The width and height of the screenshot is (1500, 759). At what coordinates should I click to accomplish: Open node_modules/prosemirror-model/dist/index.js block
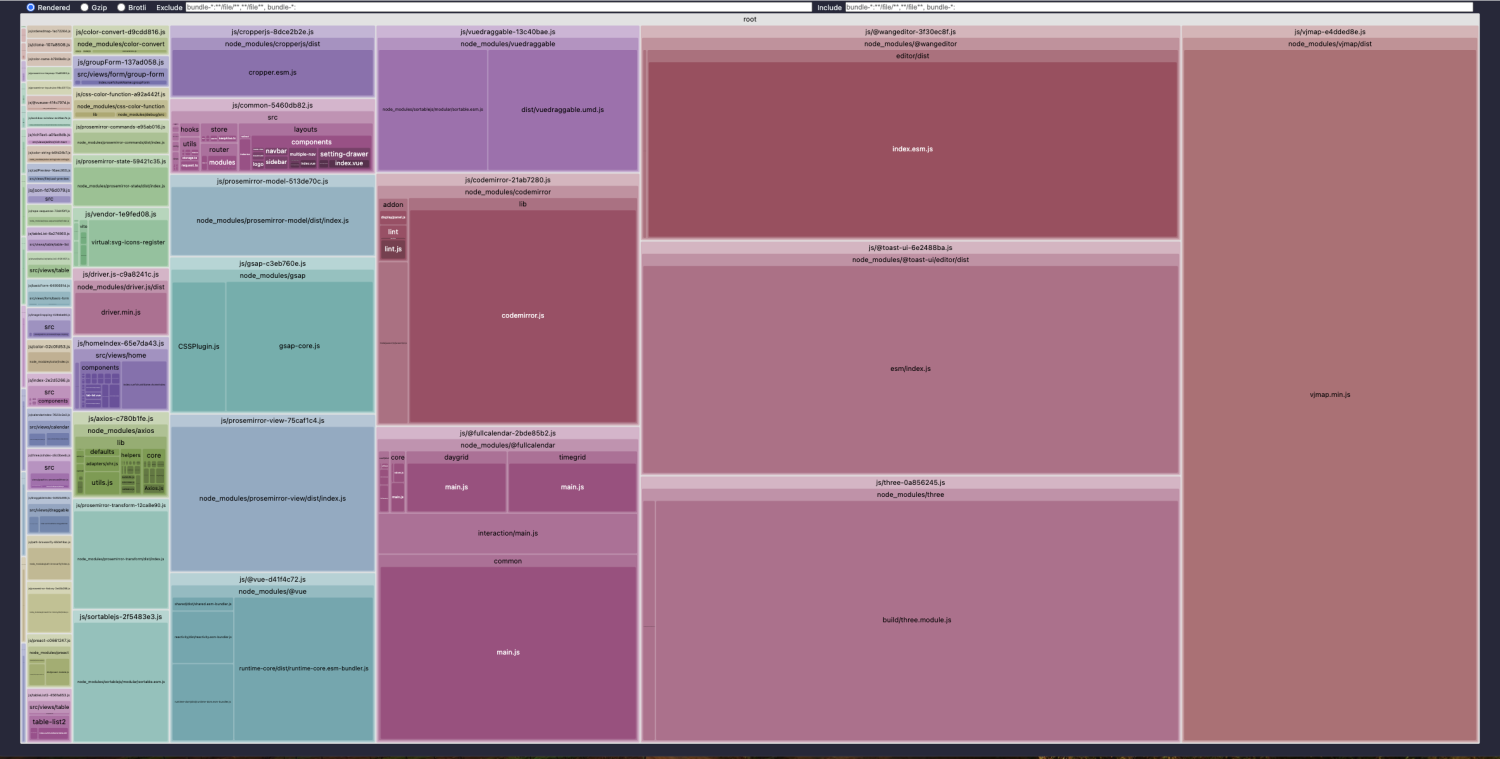273,220
